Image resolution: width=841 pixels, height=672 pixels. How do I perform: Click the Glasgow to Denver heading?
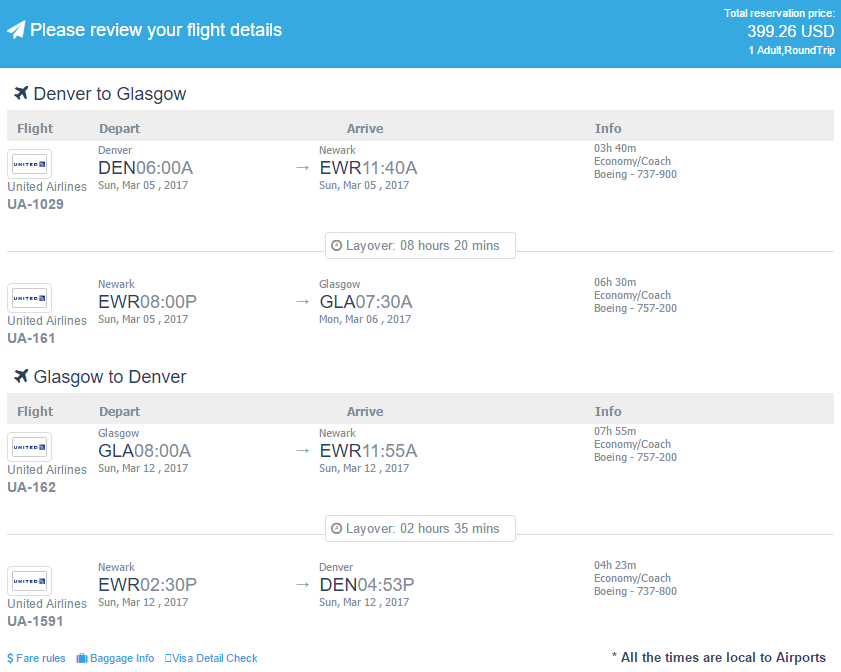[109, 377]
